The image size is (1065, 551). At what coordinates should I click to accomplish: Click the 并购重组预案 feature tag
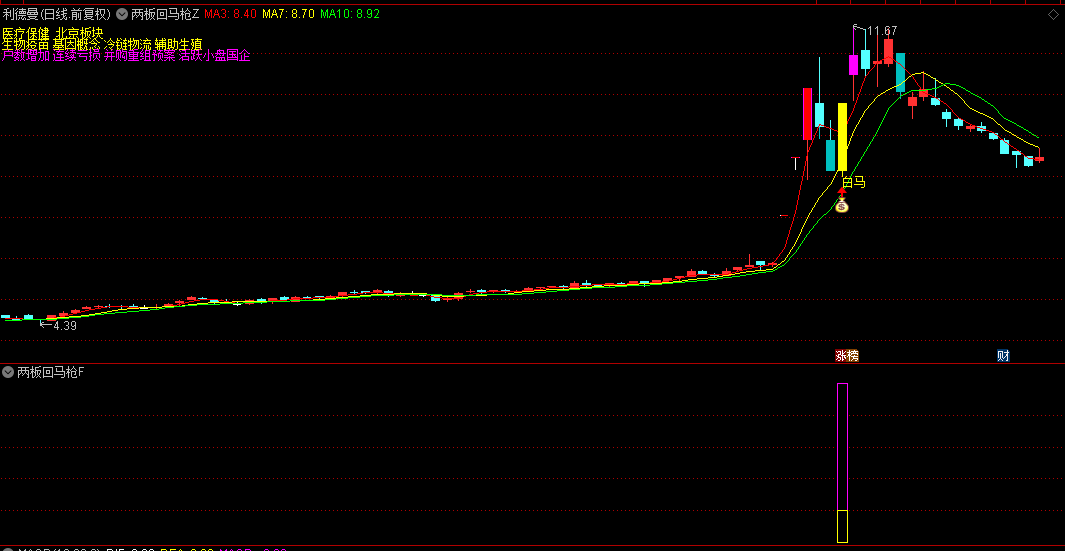(139, 56)
